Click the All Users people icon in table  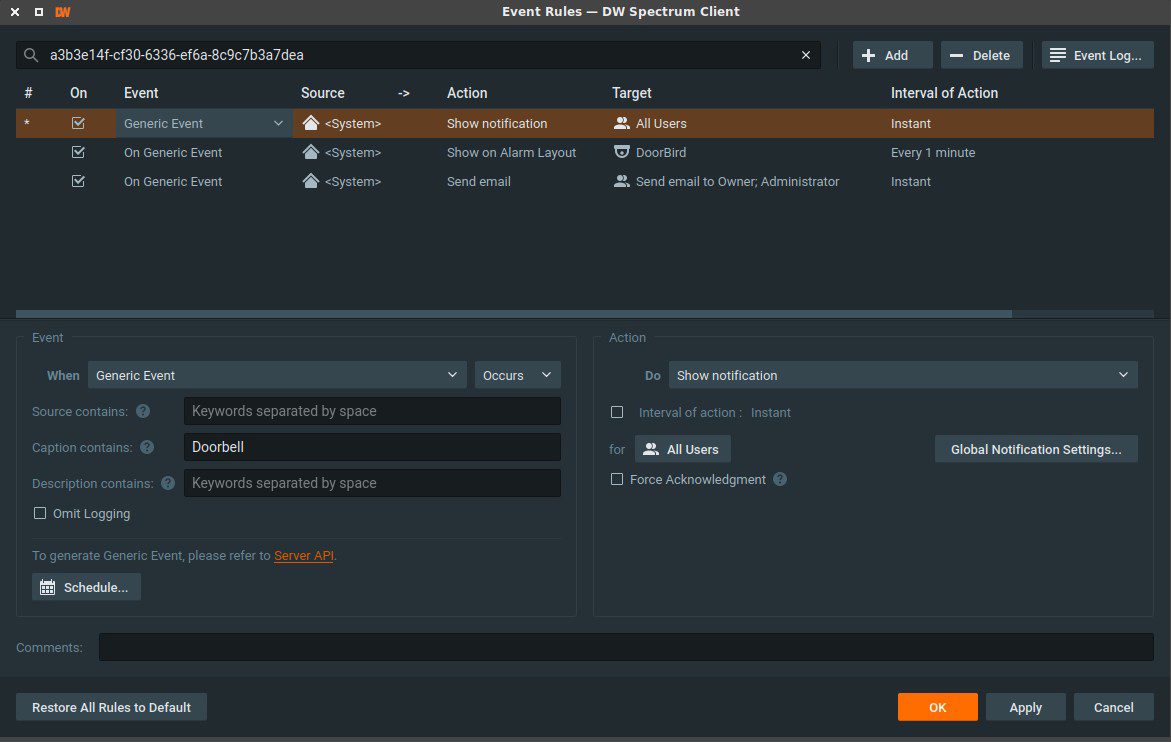tap(621, 123)
